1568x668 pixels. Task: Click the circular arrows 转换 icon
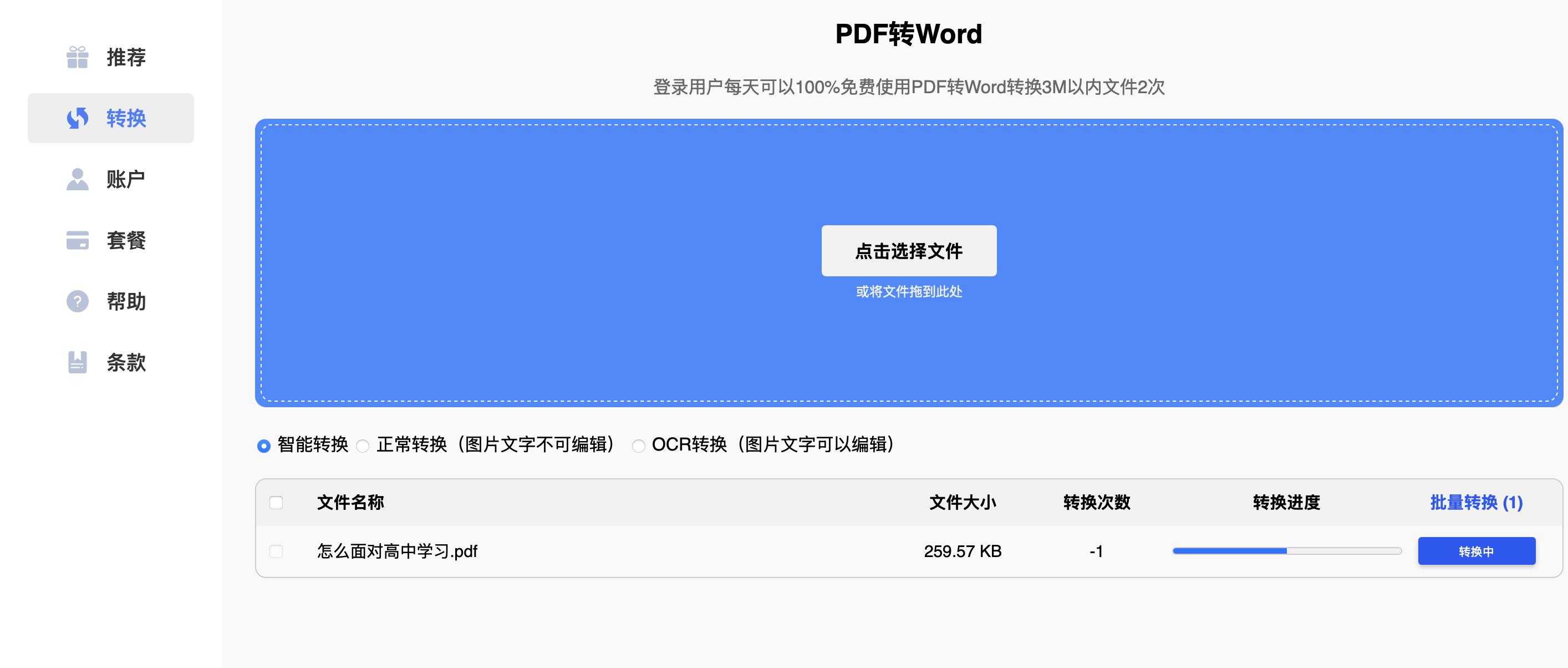pyautogui.click(x=77, y=118)
